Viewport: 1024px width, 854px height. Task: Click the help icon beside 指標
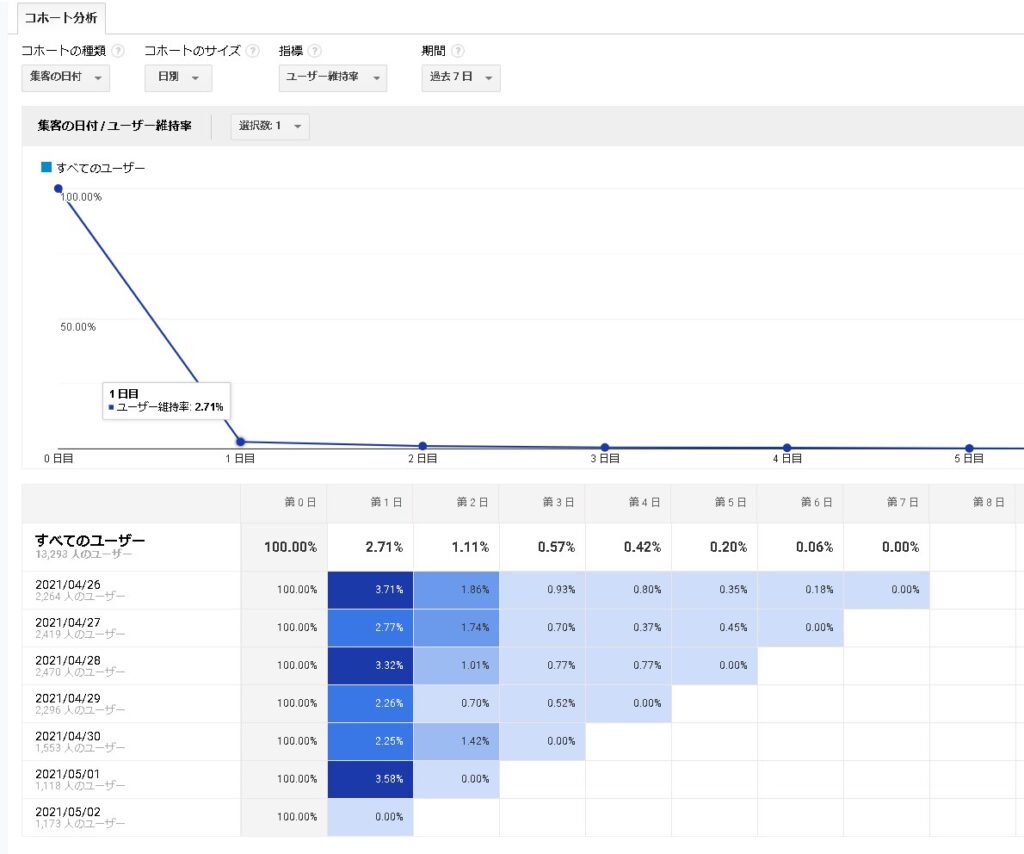pos(315,51)
